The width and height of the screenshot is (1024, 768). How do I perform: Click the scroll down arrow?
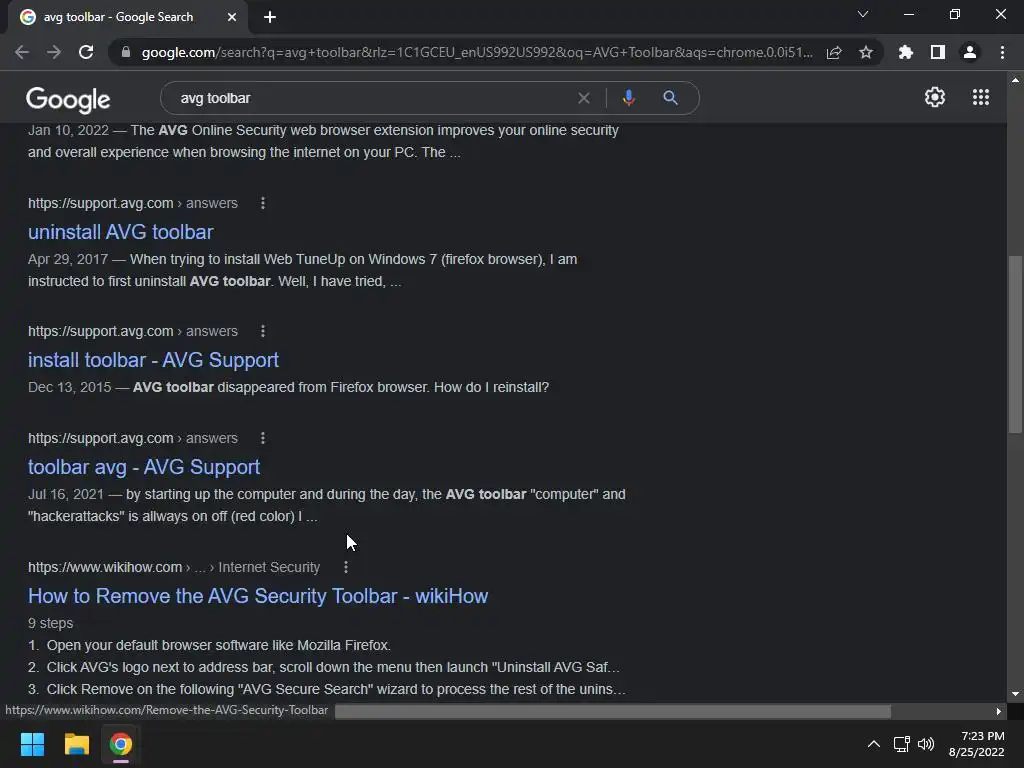click(1015, 694)
